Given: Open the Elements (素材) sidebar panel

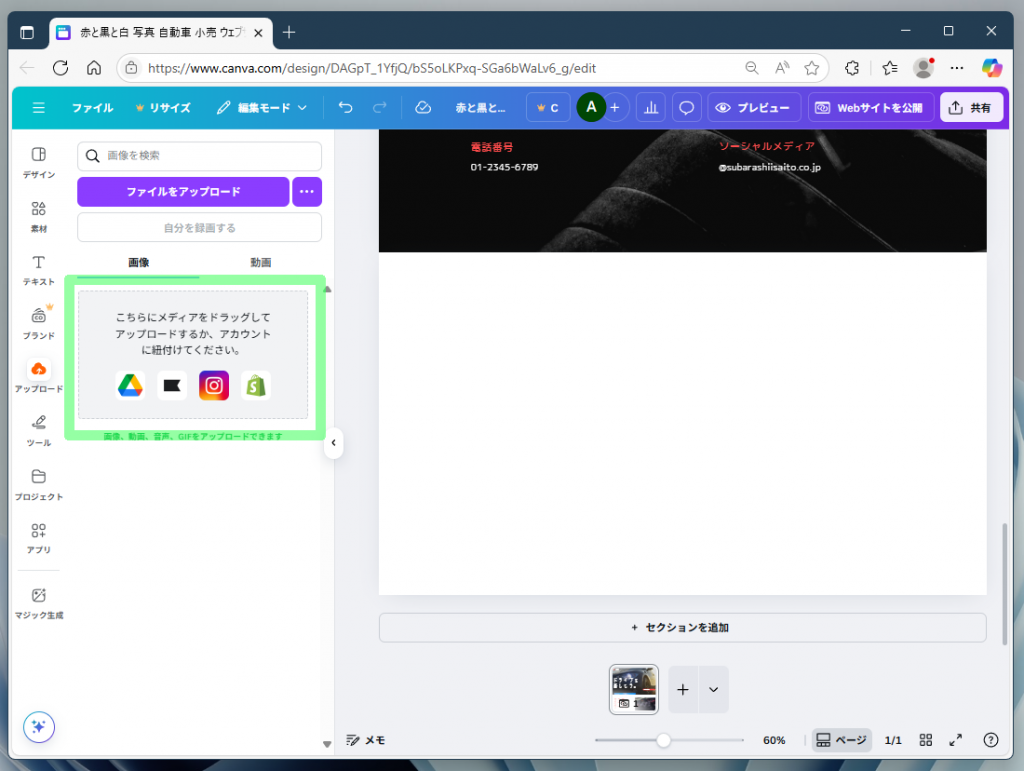Looking at the screenshot, I should pos(39,215).
